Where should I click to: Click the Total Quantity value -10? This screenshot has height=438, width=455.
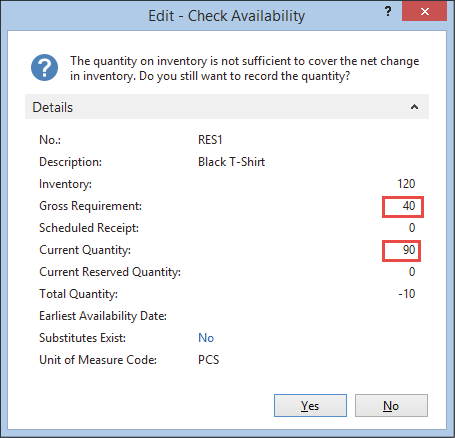pyautogui.click(x=407, y=294)
